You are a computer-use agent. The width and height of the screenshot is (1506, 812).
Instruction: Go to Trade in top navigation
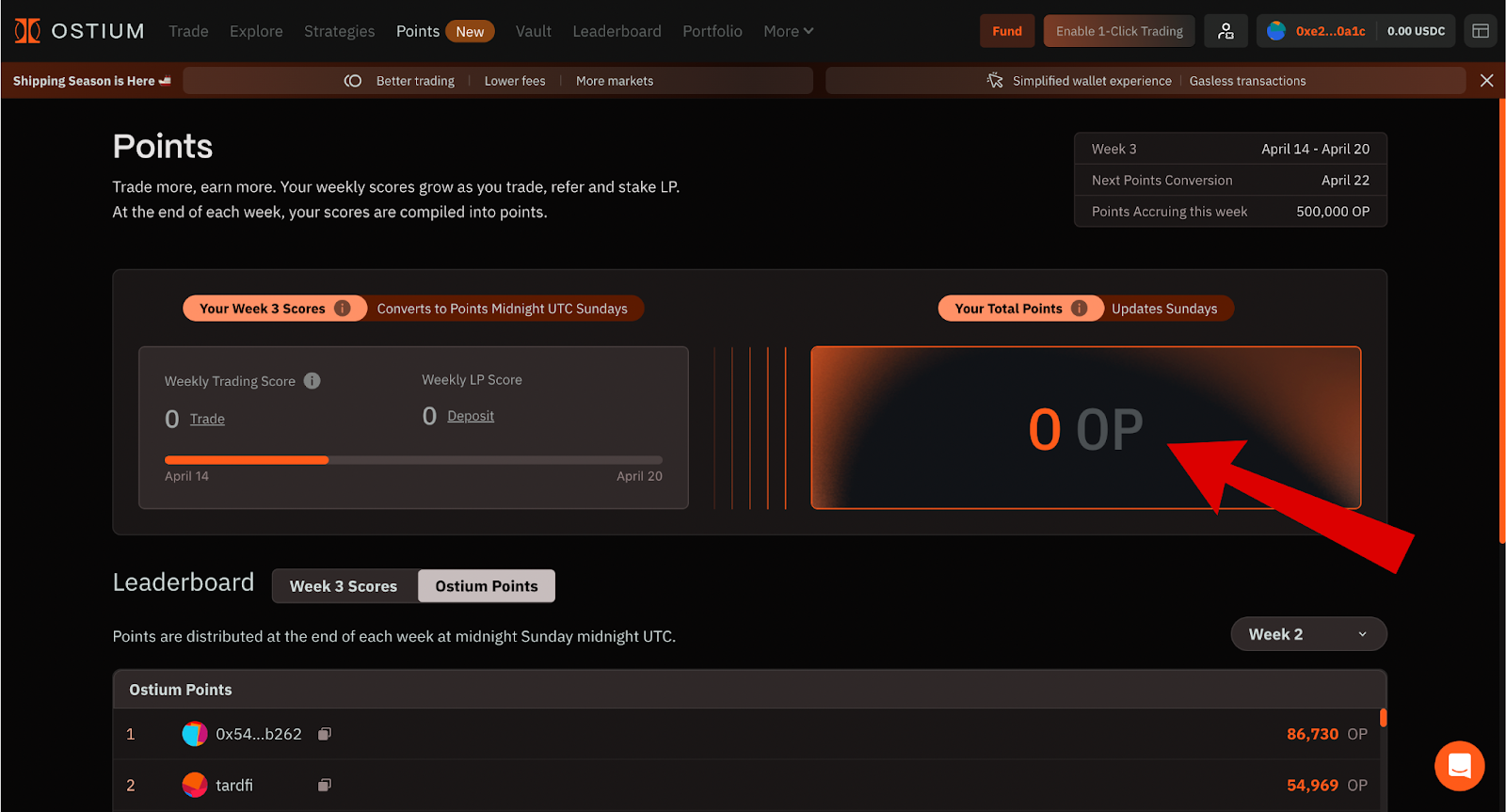coord(188,31)
